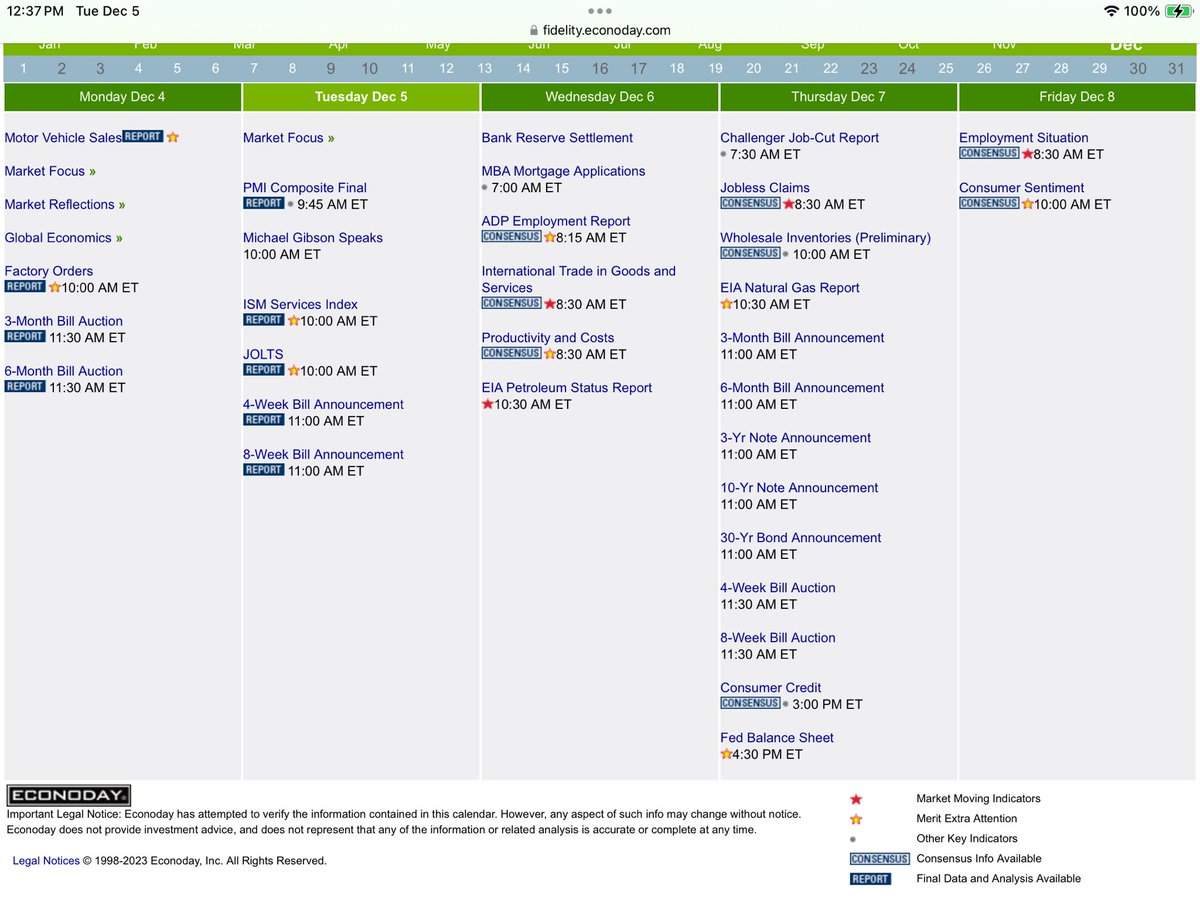1200x900 pixels.
Task: Click the gold star beside Motor Vehicle Sales
Action: 172,137
